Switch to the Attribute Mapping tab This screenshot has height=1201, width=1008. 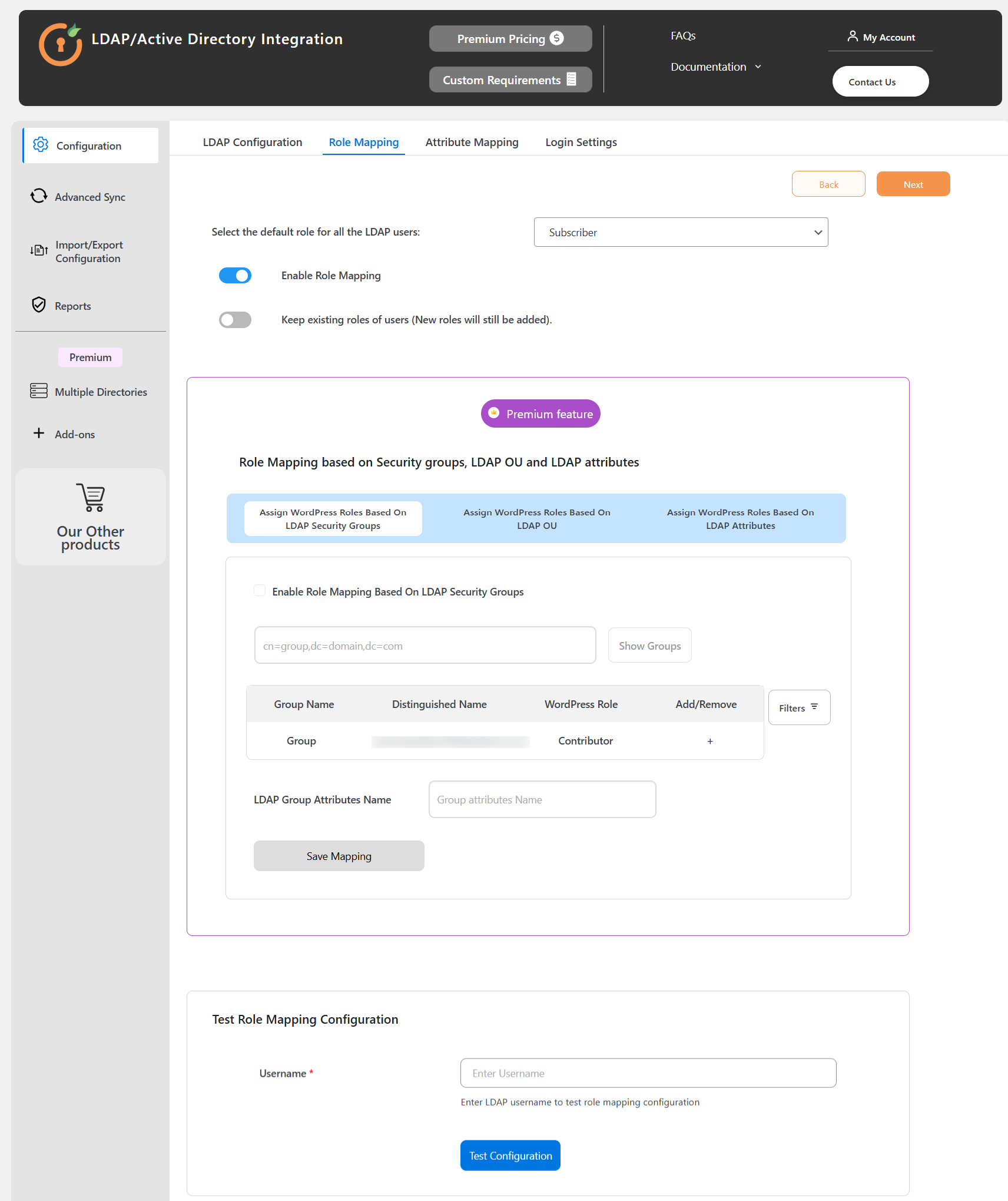tap(472, 143)
